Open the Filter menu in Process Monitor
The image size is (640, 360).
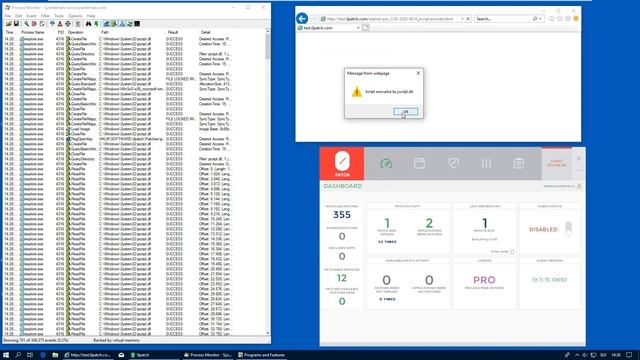(x=45, y=16)
